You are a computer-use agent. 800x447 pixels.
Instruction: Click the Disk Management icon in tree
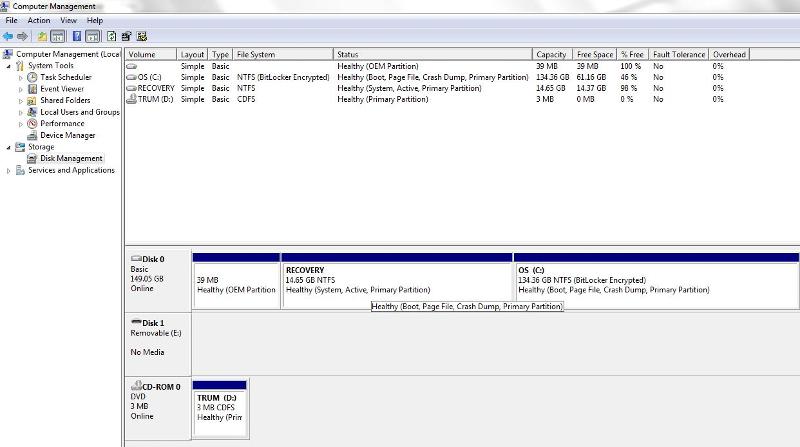(x=32, y=159)
